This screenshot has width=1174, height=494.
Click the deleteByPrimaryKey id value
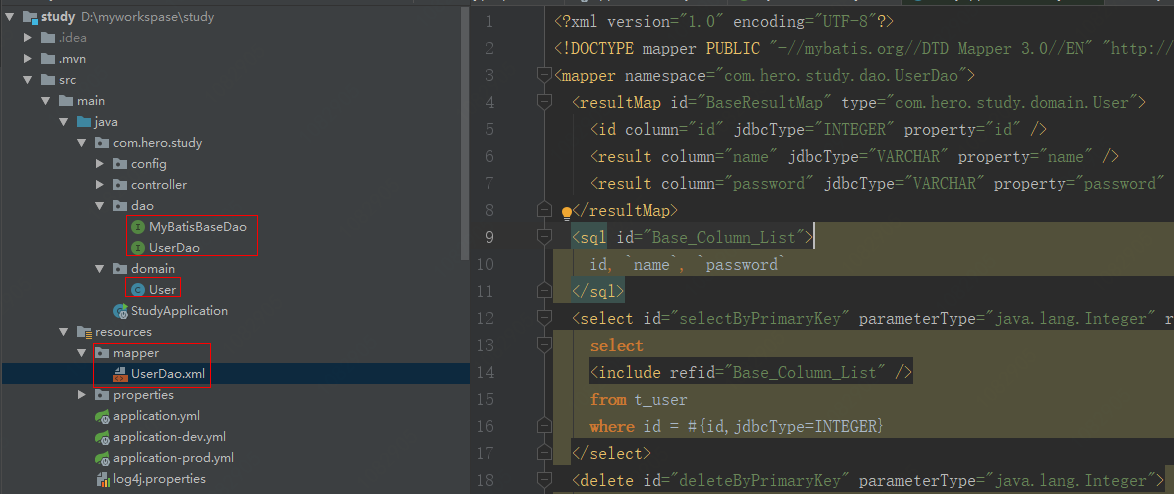[x=761, y=480]
